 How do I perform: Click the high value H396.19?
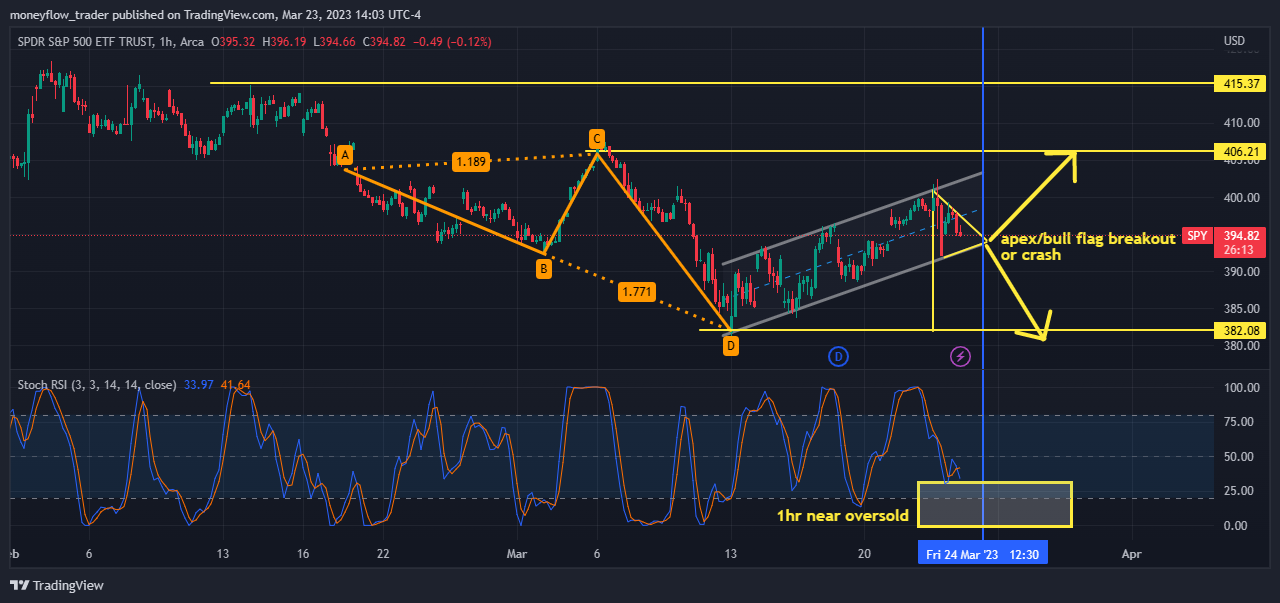click(x=283, y=42)
